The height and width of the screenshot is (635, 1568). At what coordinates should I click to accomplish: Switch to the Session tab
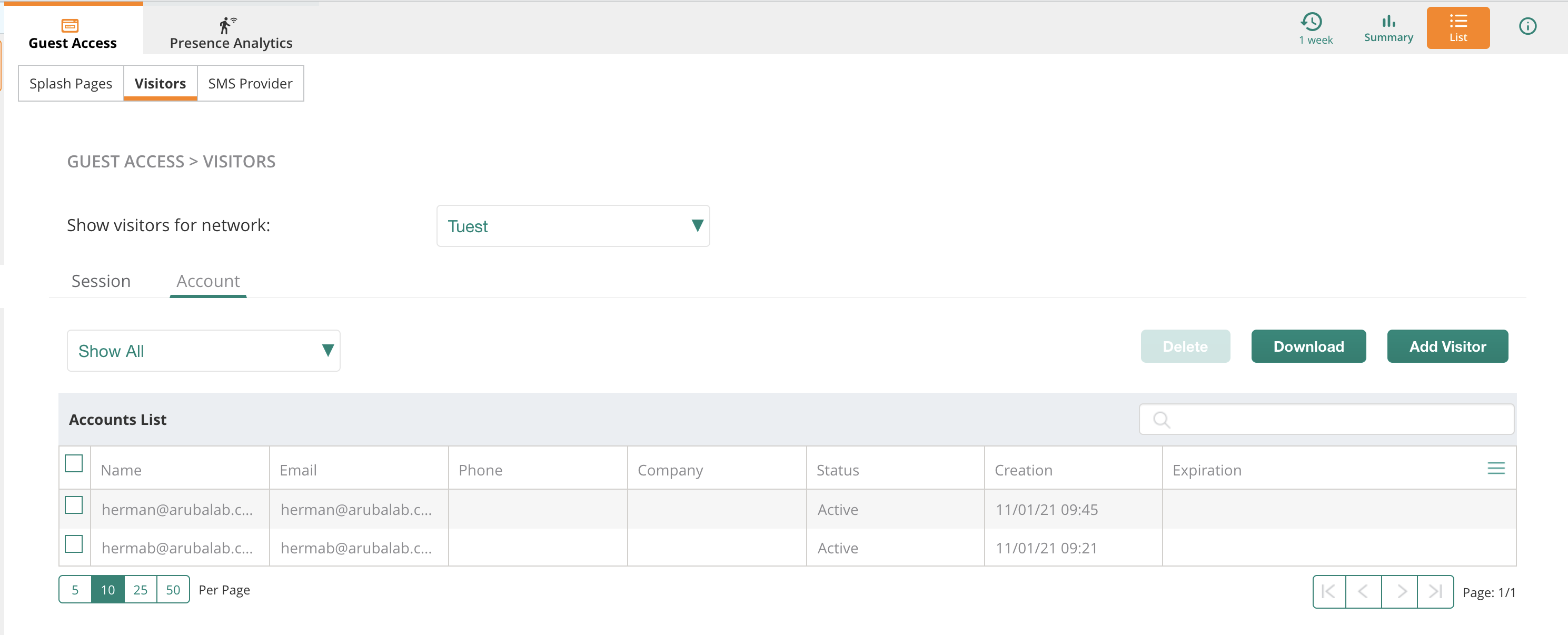click(x=101, y=281)
